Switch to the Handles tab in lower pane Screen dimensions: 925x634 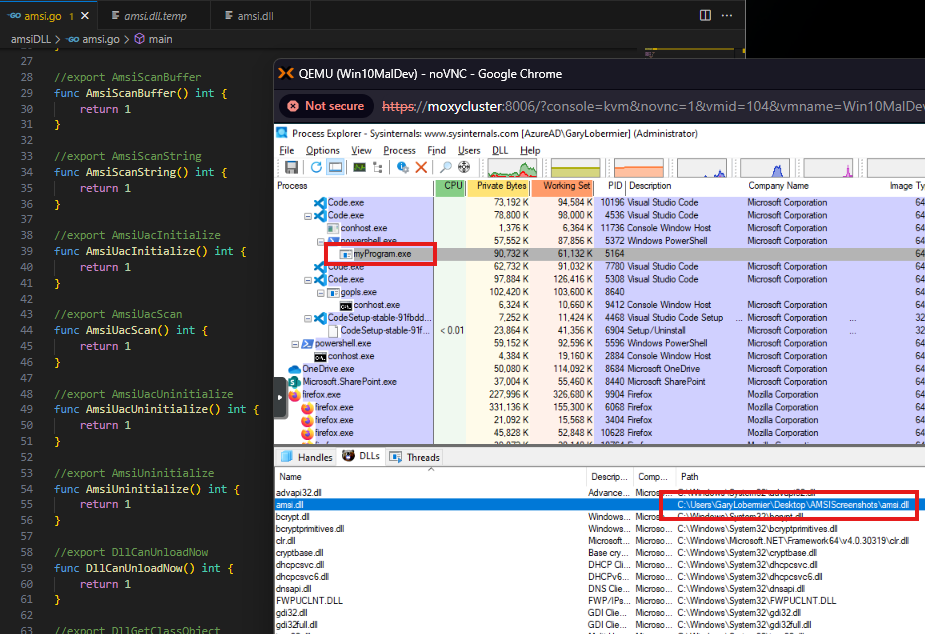tap(307, 457)
